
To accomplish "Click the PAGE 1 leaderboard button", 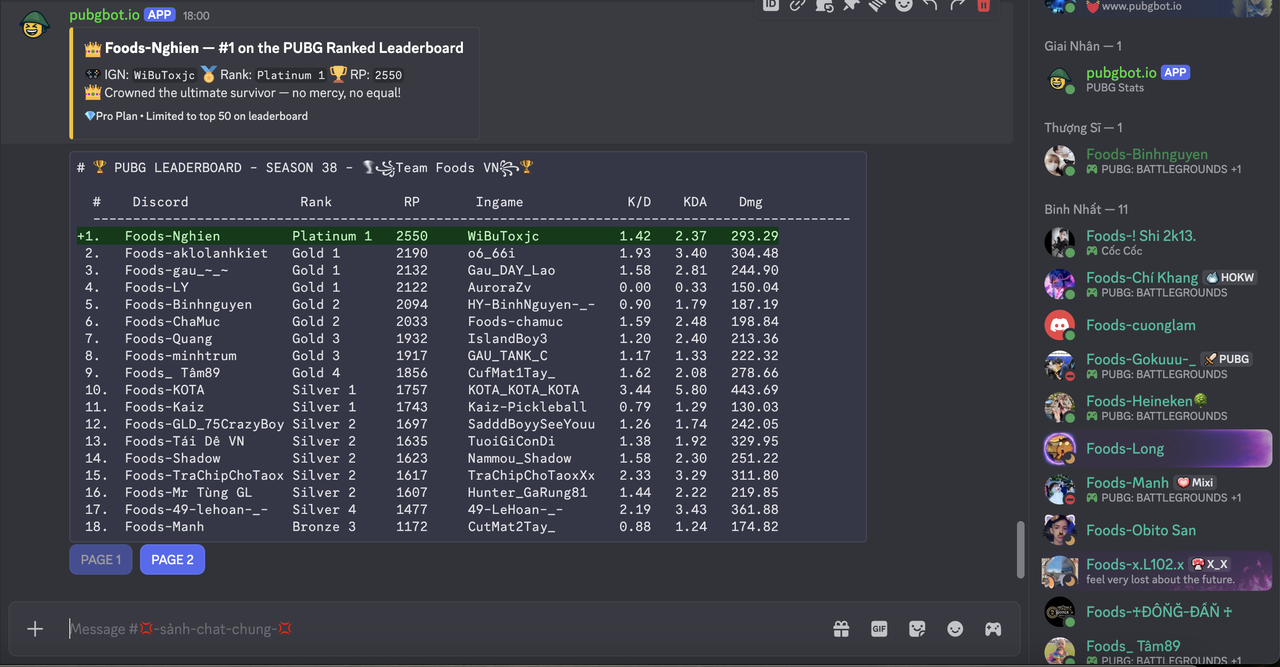I will pyautogui.click(x=101, y=560).
